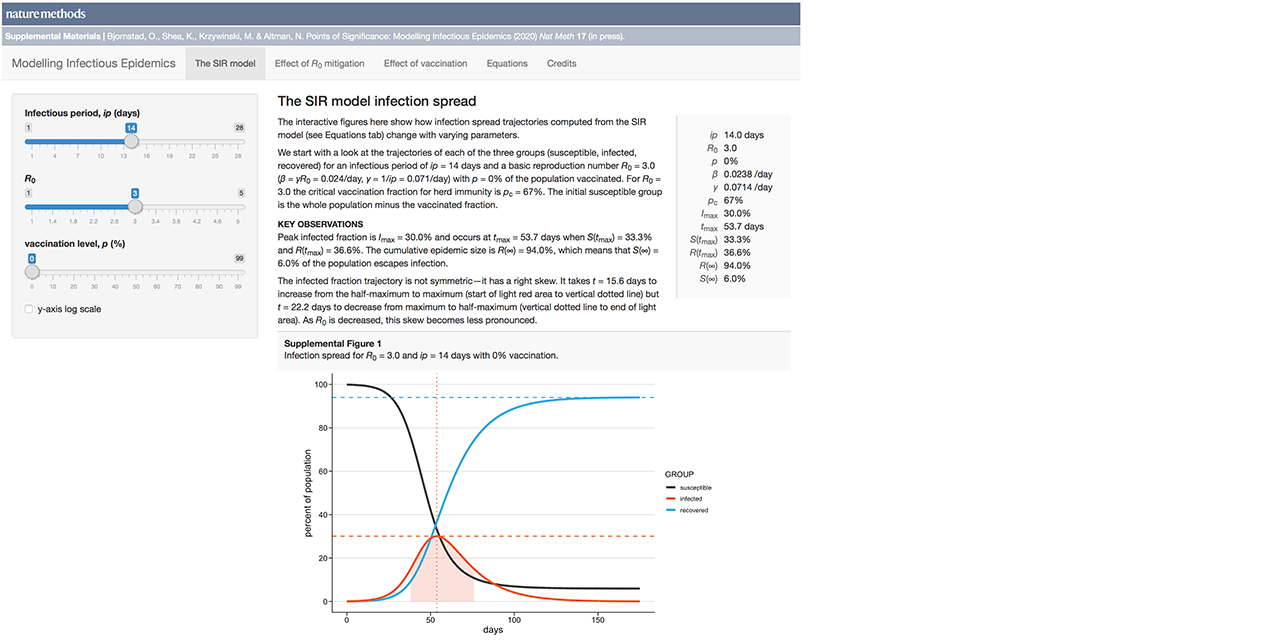Click the vaccination level slider handle
The image size is (1280, 640).
coord(31,271)
